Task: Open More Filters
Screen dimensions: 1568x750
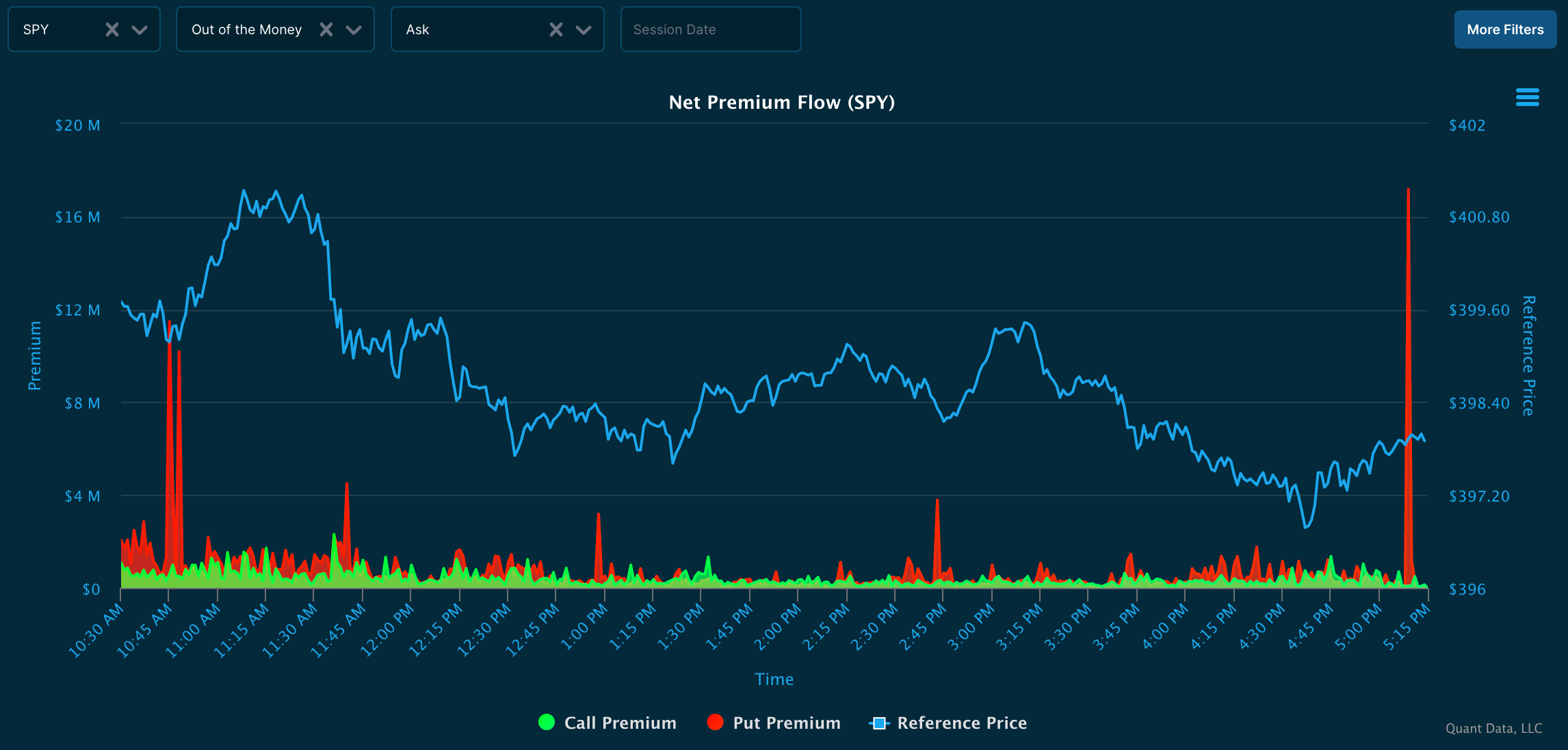Action: coord(1505,29)
